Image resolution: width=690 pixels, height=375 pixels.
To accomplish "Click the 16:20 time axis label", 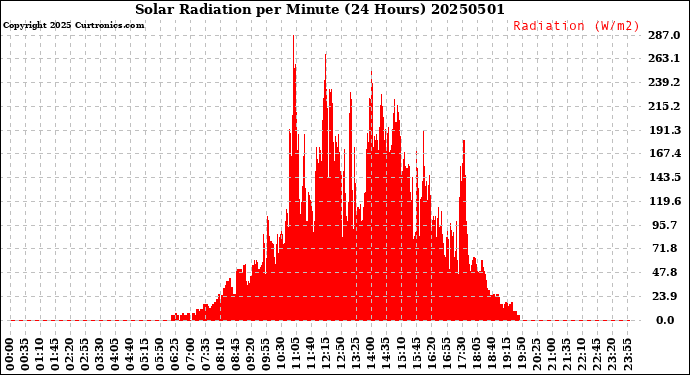I will [431, 355].
